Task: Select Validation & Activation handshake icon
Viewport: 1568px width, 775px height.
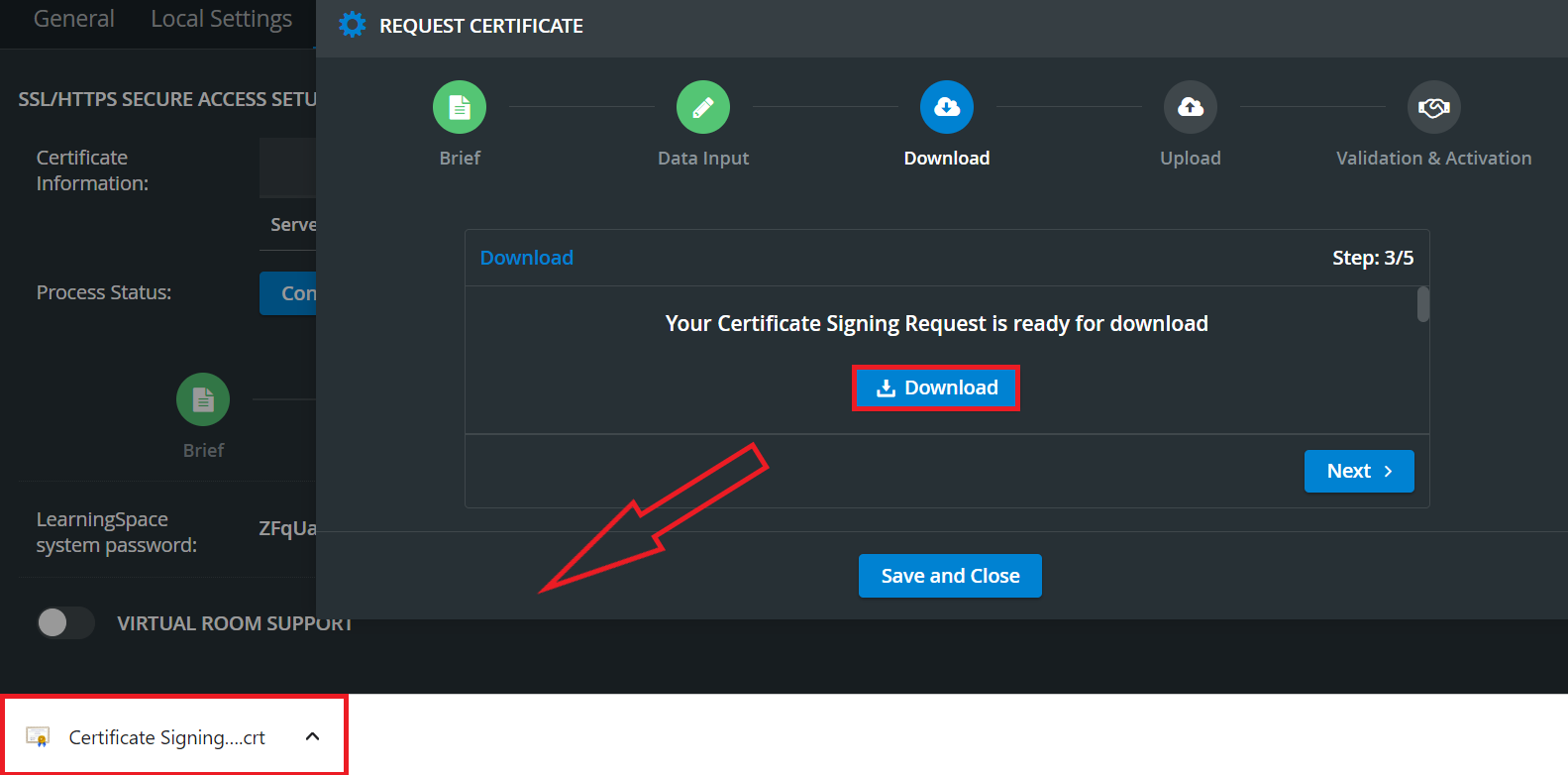Action: 1434,107
